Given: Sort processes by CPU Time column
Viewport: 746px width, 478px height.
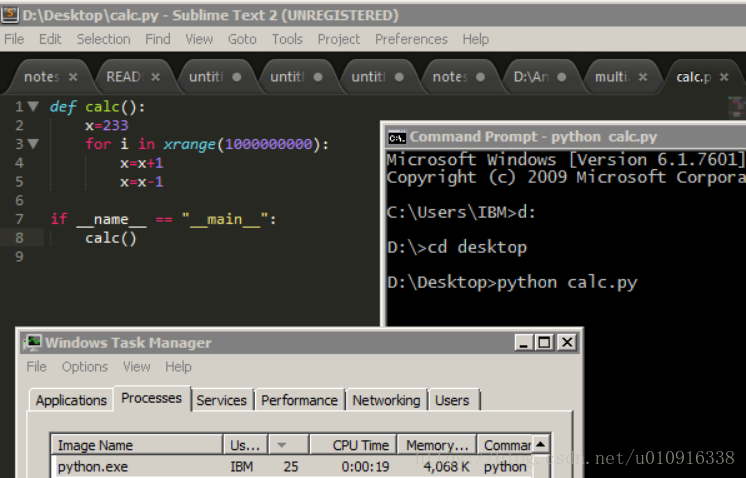Looking at the screenshot, I should coord(353,445).
